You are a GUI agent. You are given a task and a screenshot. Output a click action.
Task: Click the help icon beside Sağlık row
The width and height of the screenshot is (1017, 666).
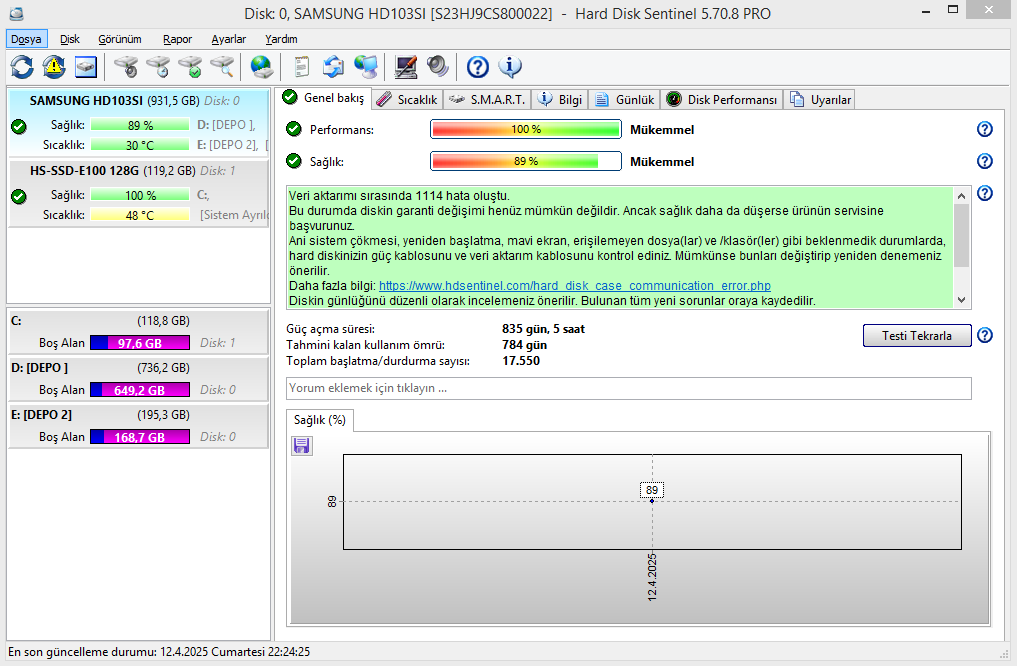click(x=985, y=161)
